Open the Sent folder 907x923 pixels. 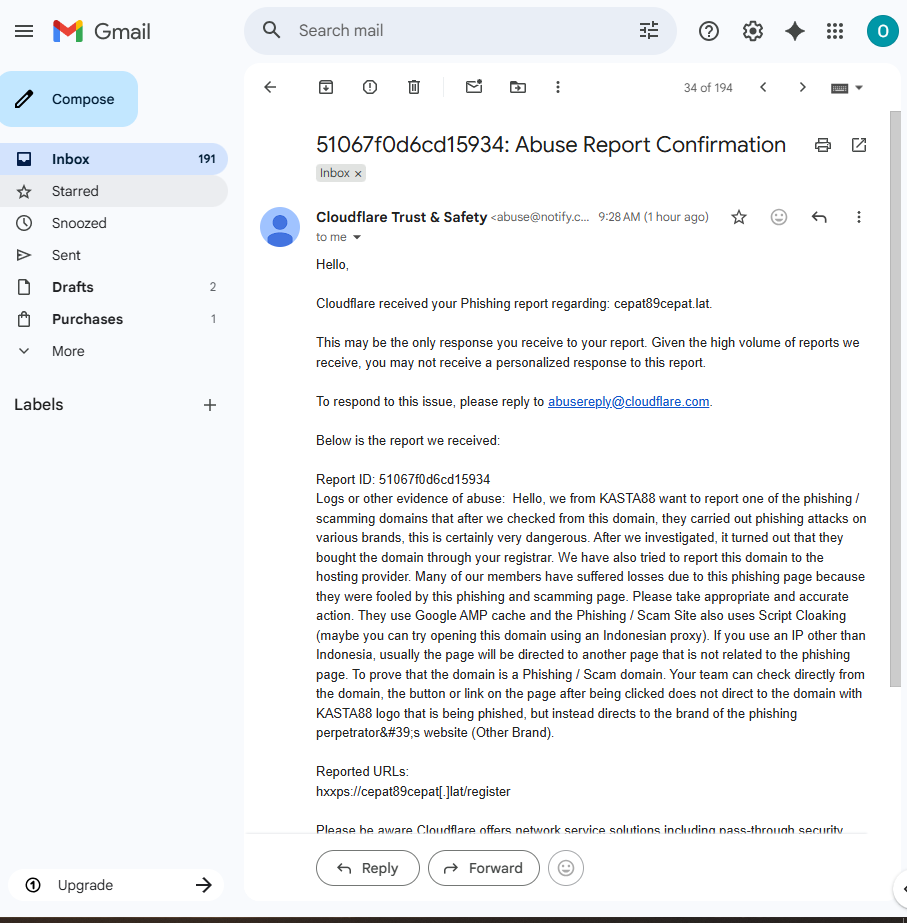point(114,255)
